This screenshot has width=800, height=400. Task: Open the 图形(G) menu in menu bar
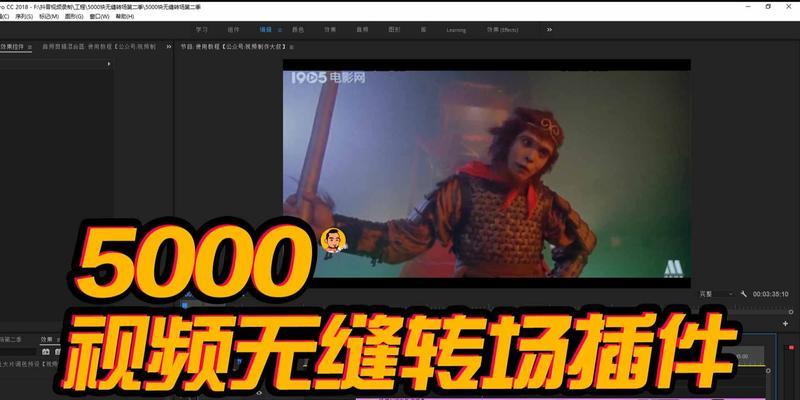[74, 16]
